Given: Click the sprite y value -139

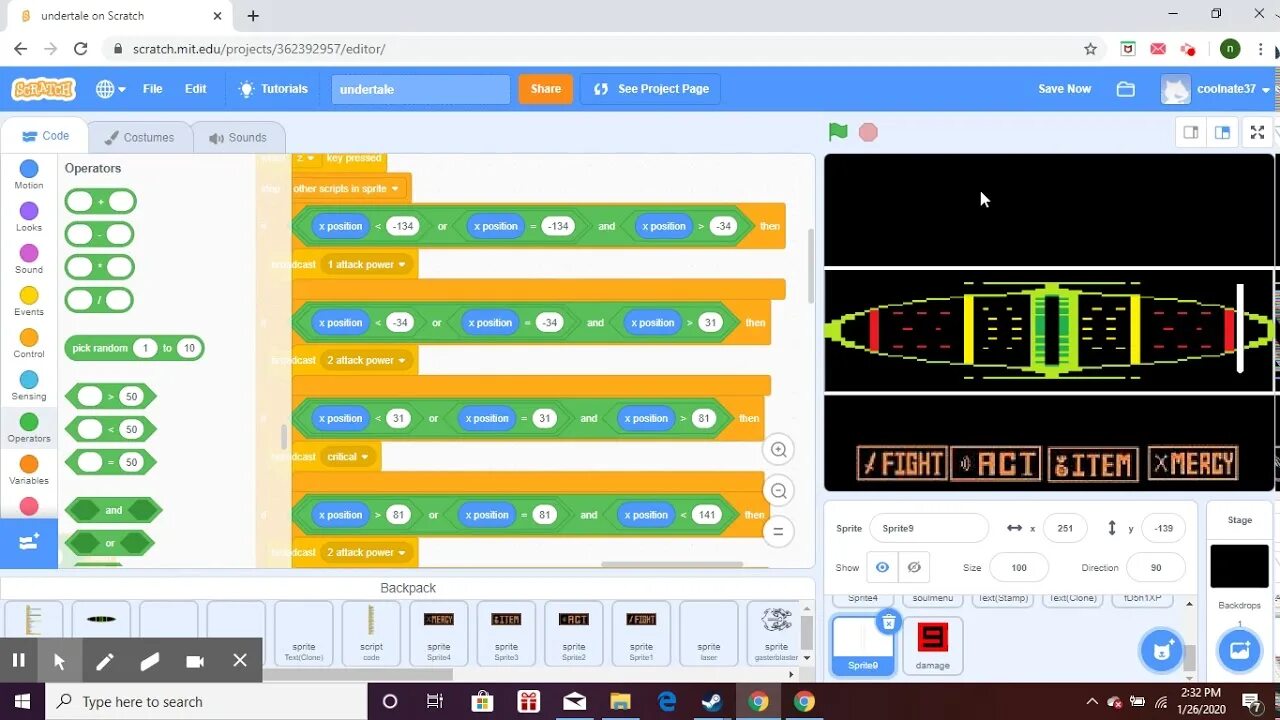Looking at the screenshot, I should click(x=1163, y=528).
